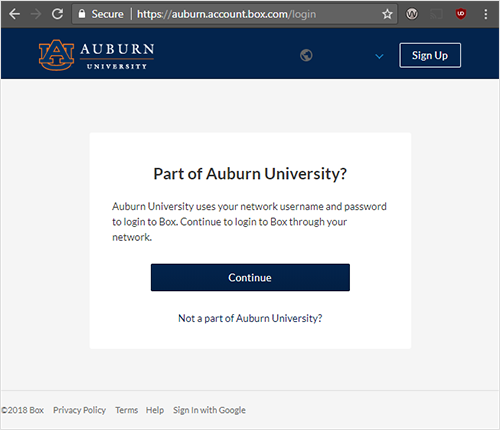Choose Sign In with Google
The height and width of the screenshot is (430, 500).
209,410
